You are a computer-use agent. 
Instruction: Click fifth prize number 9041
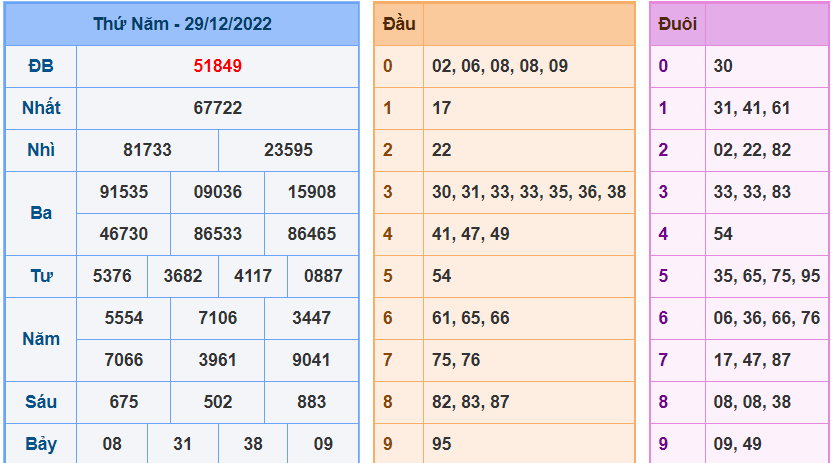pyautogui.click(x=312, y=360)
